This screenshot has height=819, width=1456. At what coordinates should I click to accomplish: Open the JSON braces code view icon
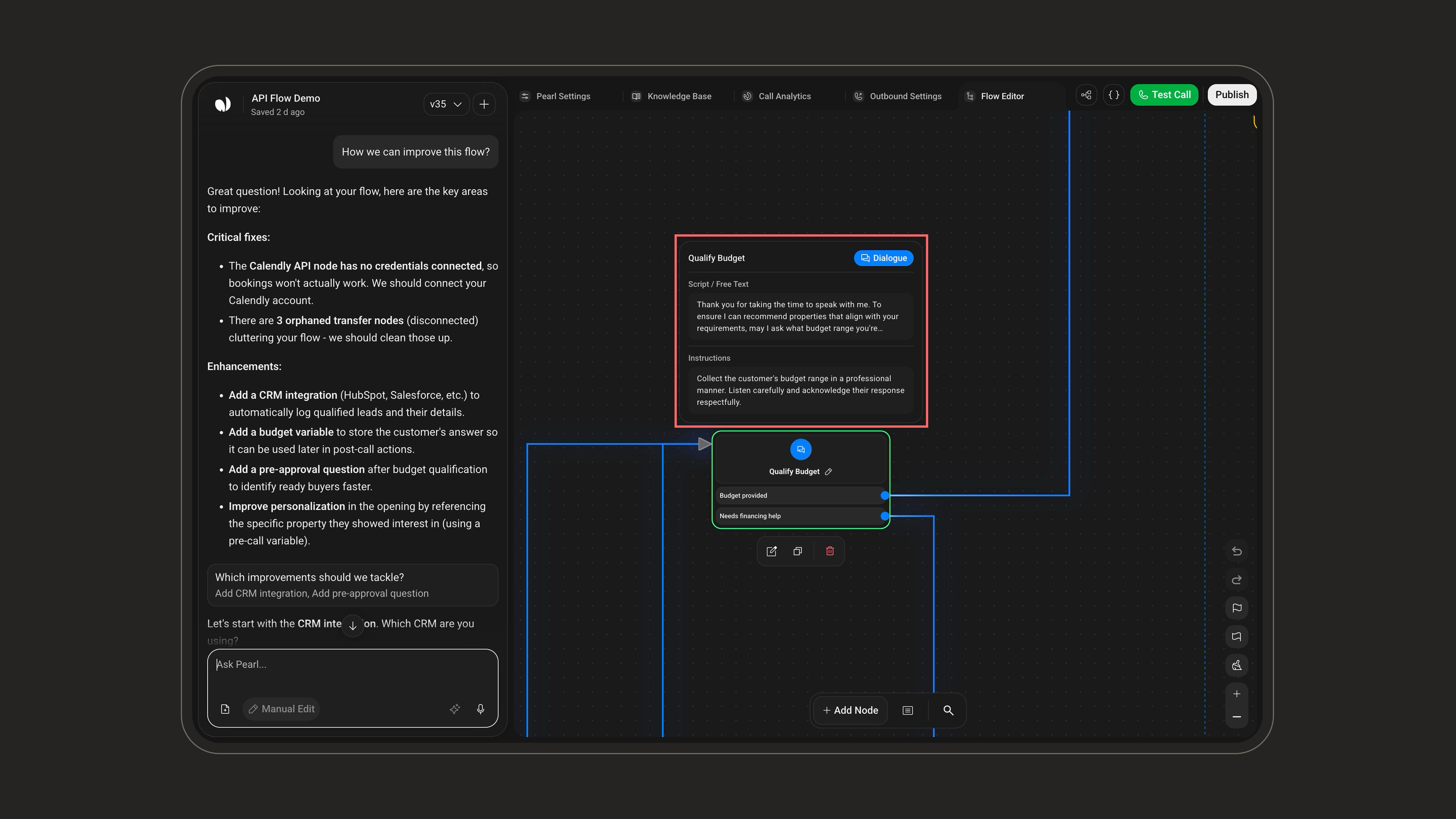1114,95
